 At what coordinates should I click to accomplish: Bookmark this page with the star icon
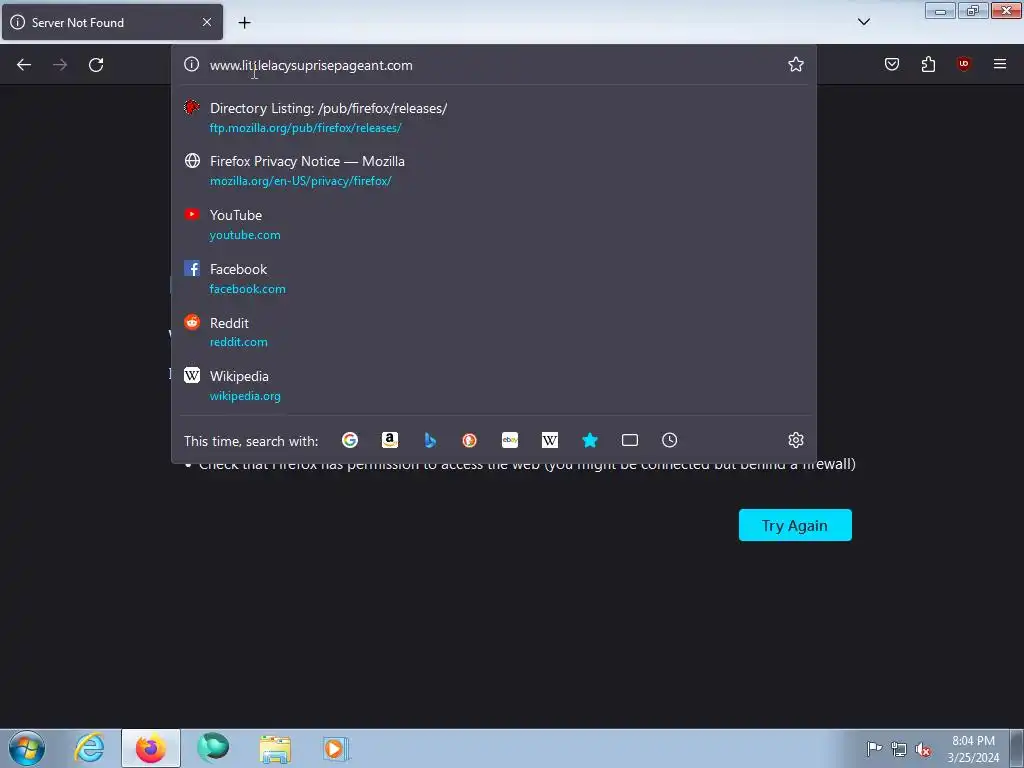795,64
